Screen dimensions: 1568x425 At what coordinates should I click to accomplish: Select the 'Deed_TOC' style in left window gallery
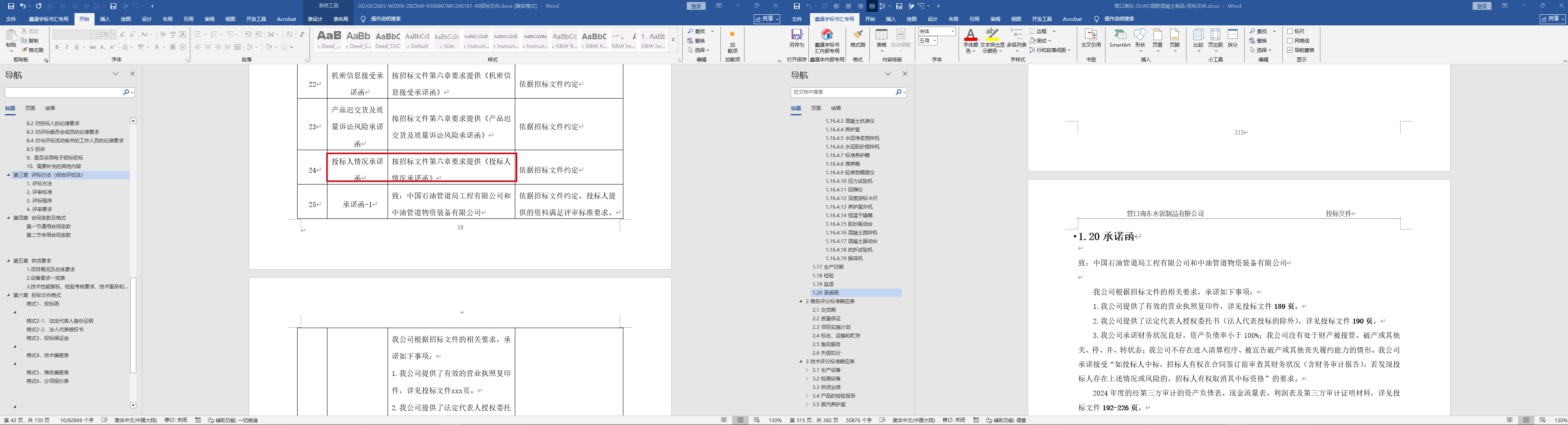[388, 40]
